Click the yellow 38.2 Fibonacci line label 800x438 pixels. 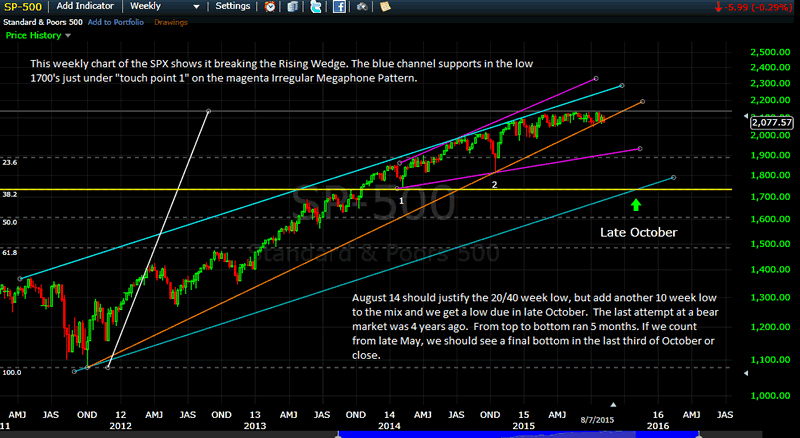[x=10, y=194]
